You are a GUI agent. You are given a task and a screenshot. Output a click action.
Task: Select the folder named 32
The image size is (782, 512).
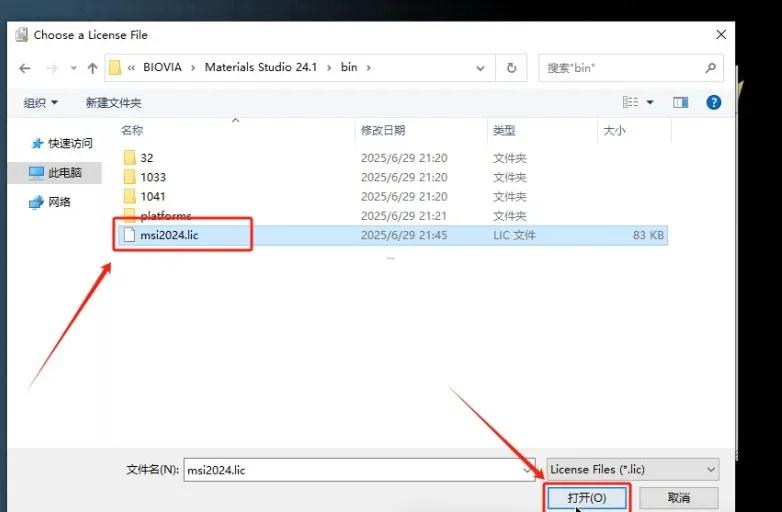393,158
